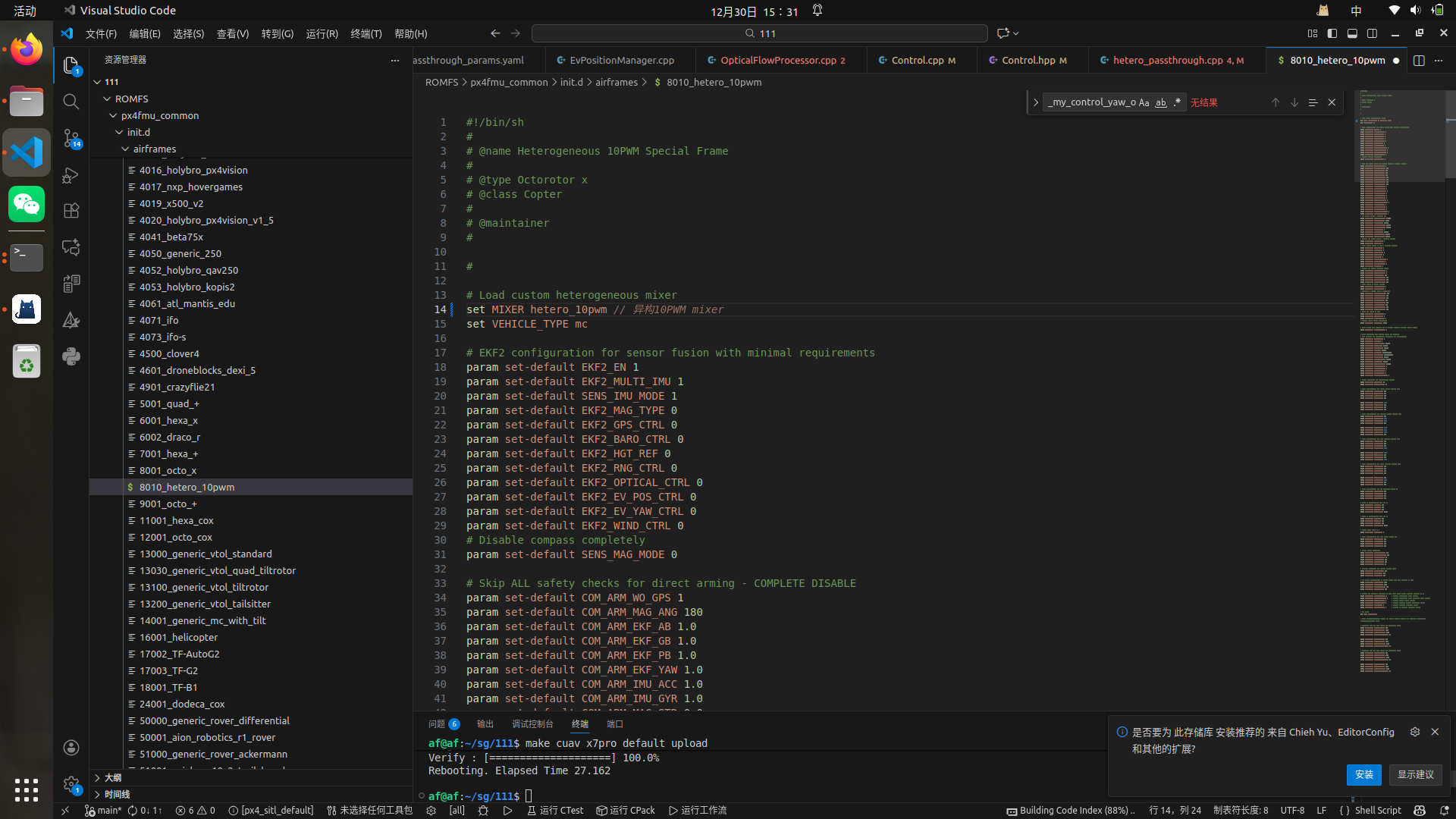Image resolution: width=1456 pixels, height=819 pixels.
Task: Click the 安装 install button
Action: coord(1363,774)
